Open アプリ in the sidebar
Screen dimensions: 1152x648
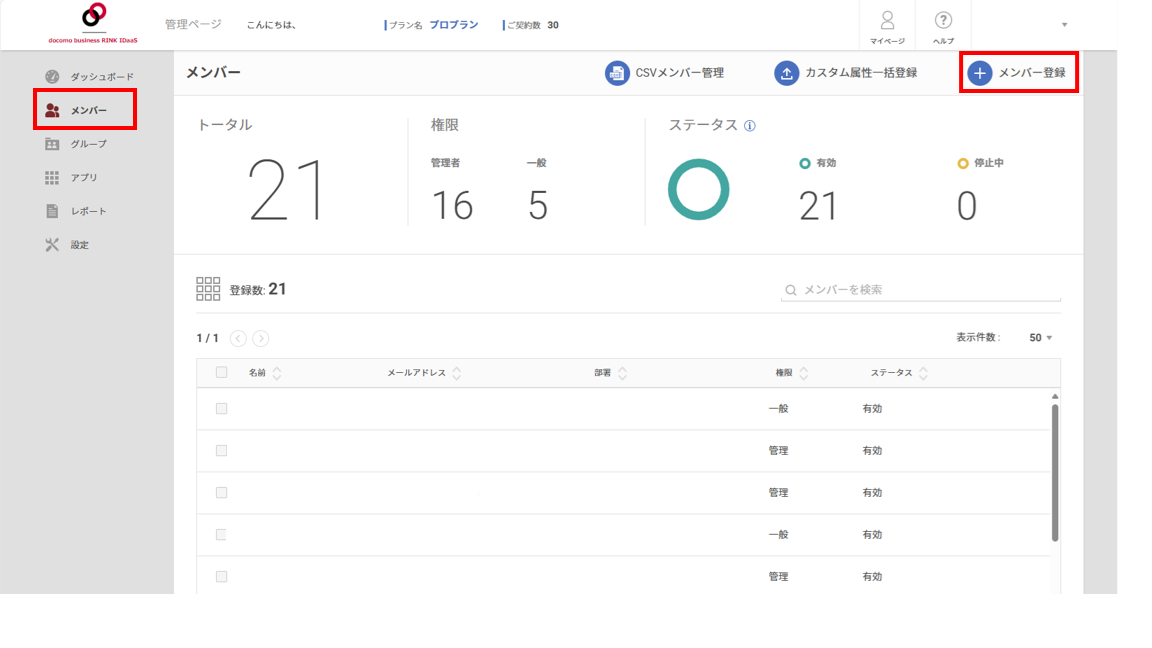click(x=84, y=178)
